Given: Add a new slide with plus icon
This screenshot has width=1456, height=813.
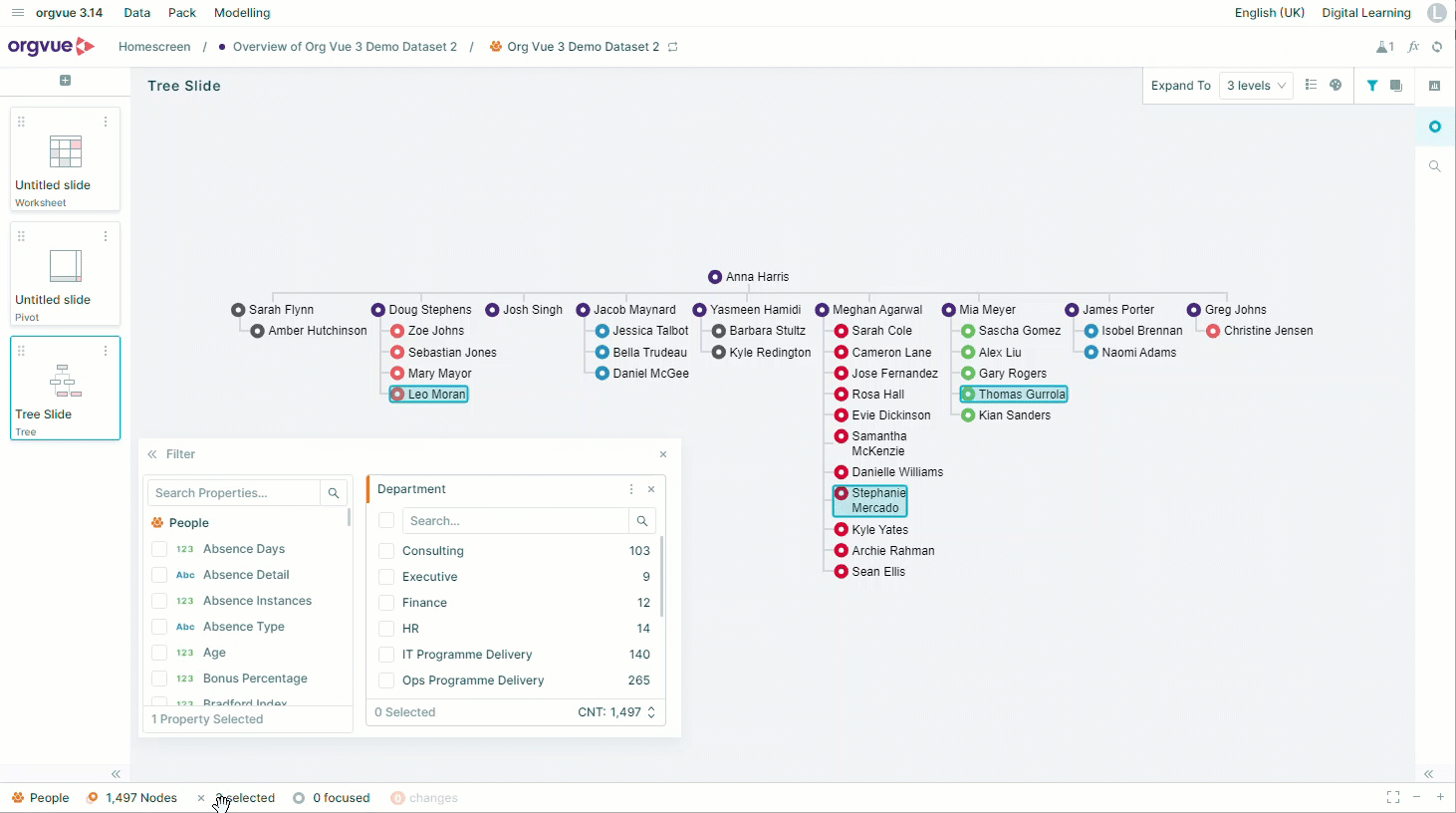Looking at the screenshot, I should pyautogui.click(x=65, y=81).
